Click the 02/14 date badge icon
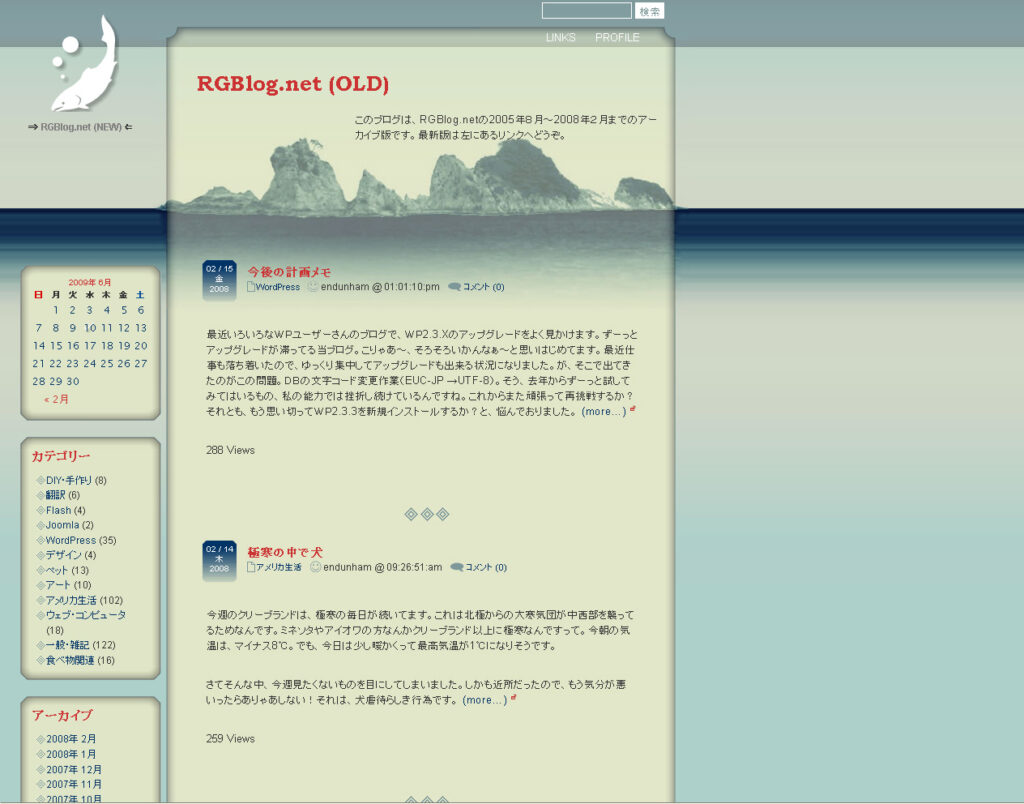The image size is (1024, 804). [219, 560]
